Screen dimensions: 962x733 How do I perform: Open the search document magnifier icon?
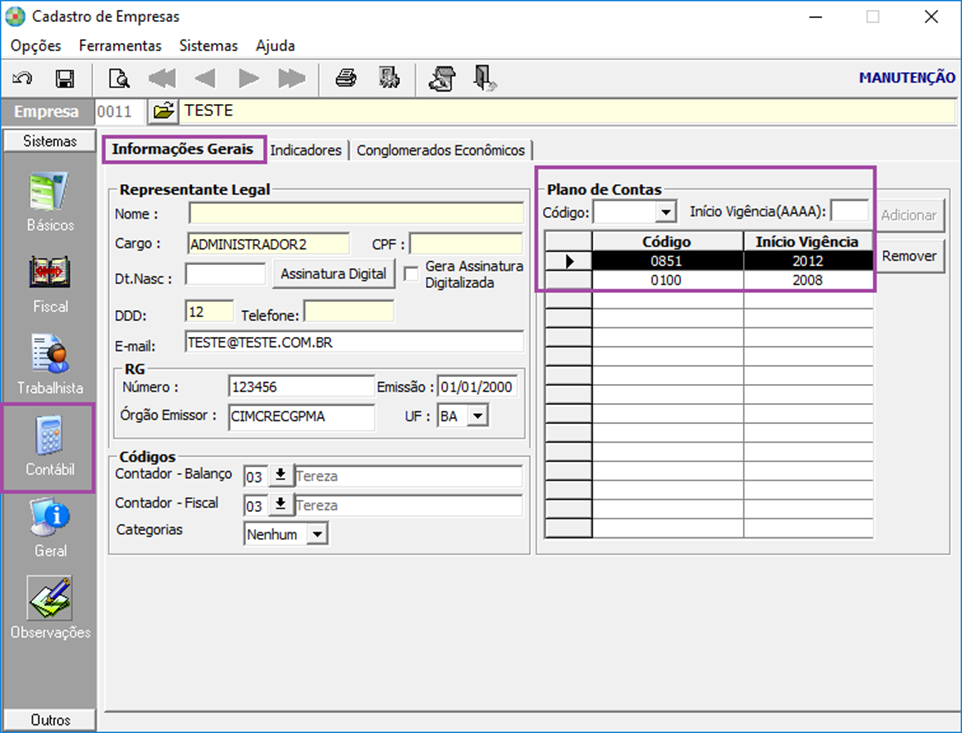point(119,79)
